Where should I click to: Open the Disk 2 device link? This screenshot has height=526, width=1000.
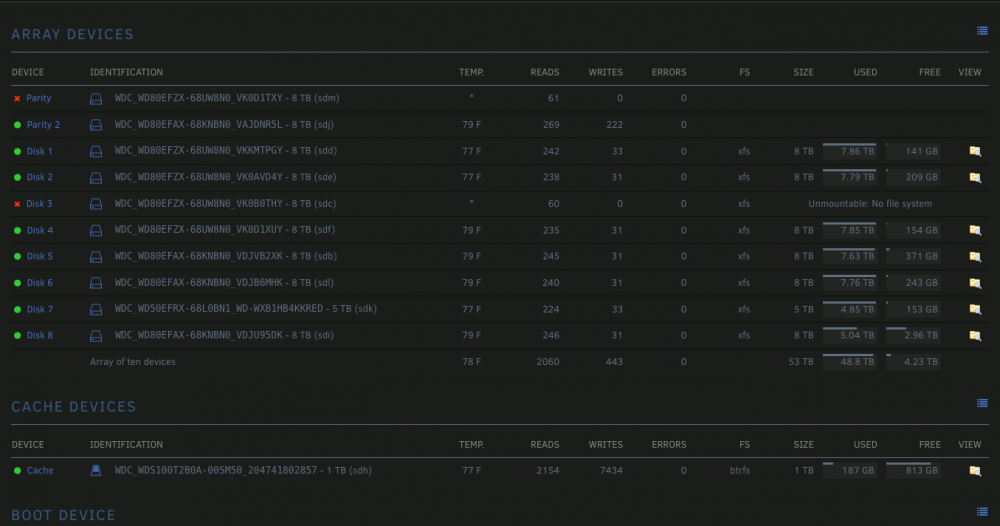40,177
